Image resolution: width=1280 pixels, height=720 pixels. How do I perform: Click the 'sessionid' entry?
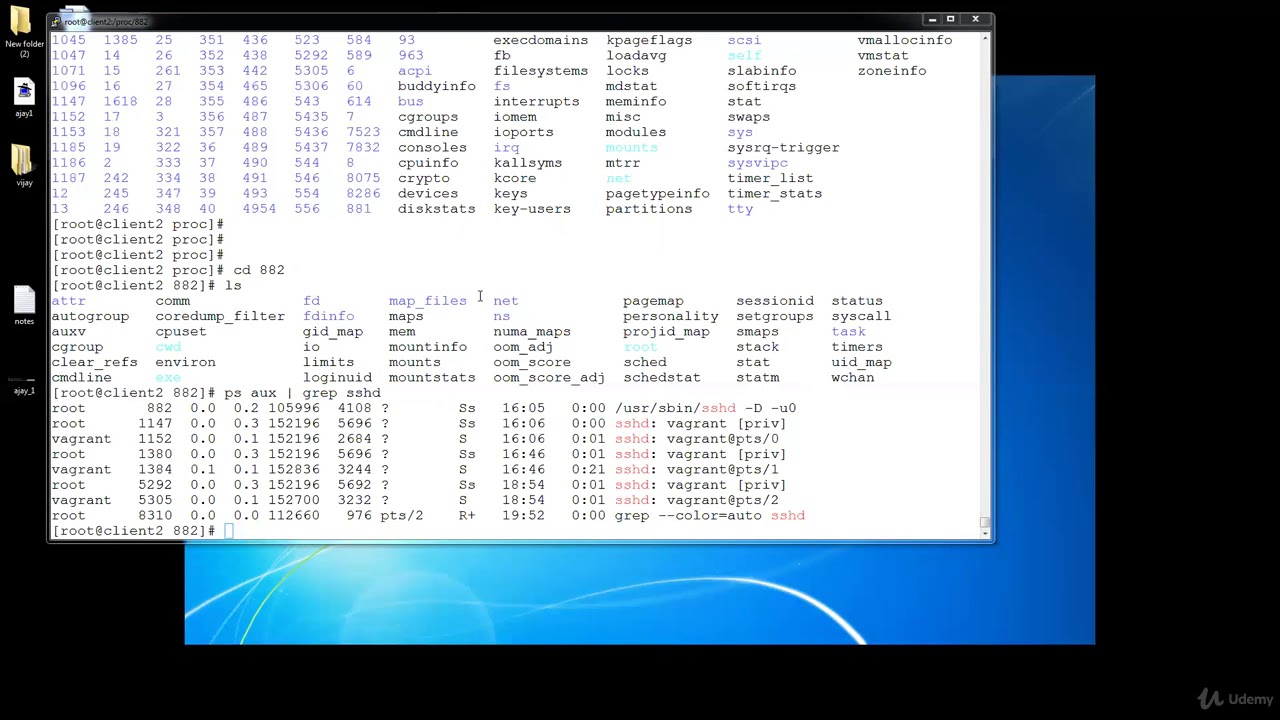(775, 300)
